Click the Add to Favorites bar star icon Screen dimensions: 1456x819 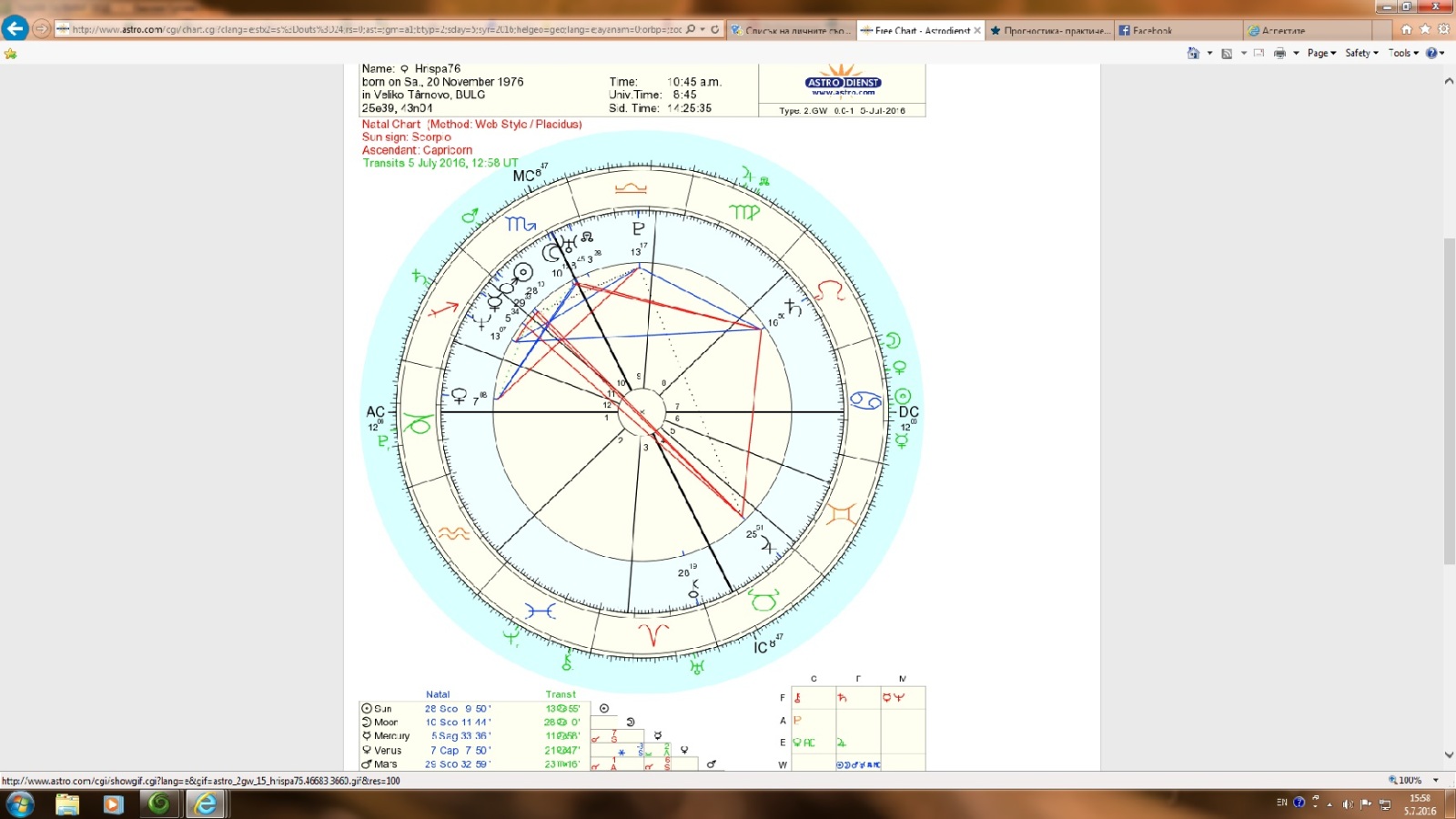[11, 54]
